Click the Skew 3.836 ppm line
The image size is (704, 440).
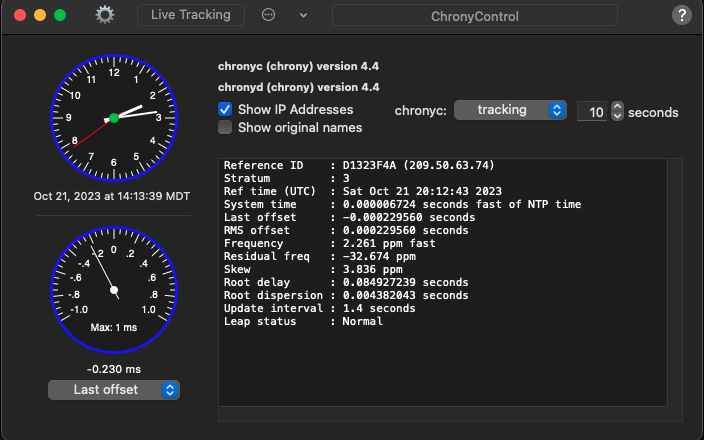(313, 269)
